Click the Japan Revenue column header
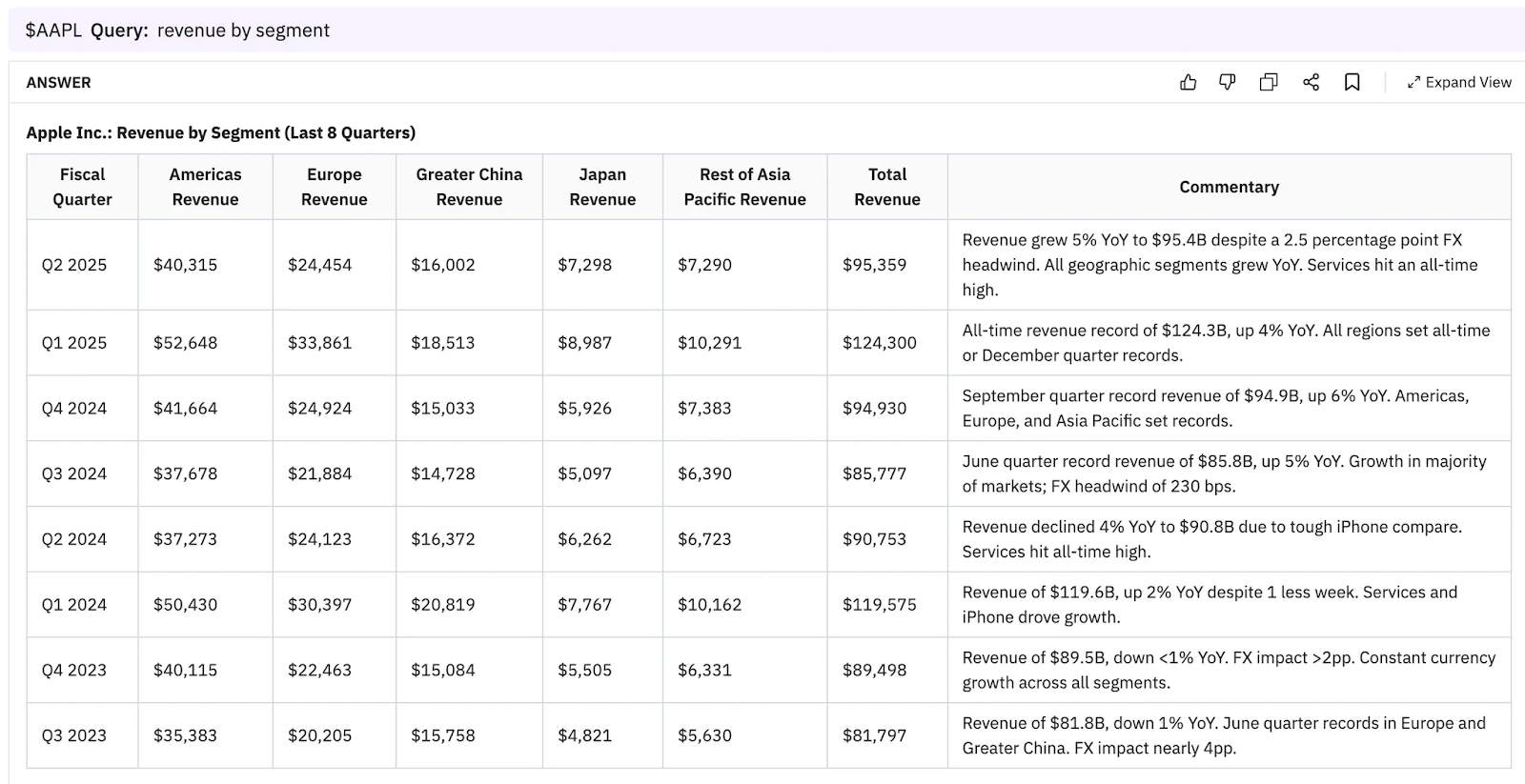The width and height of the screenshot is (1525, 784). (x=602, y=187)
